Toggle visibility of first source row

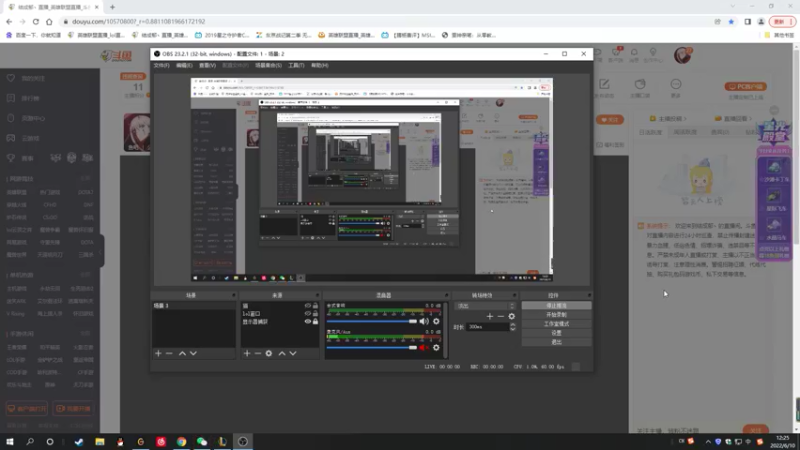click(308, 306)
